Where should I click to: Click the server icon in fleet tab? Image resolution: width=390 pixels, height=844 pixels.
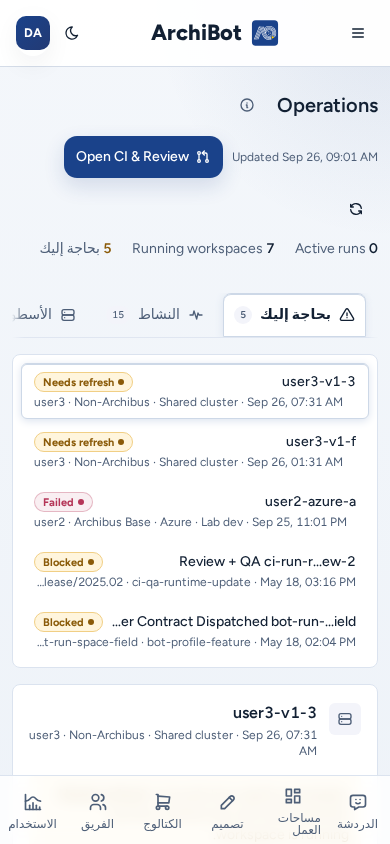coord(68,315)
